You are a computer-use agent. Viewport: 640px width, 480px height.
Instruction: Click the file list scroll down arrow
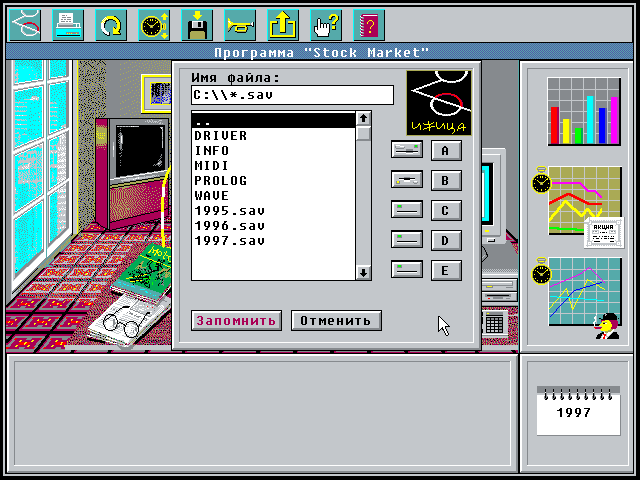(x=363, y=273)
